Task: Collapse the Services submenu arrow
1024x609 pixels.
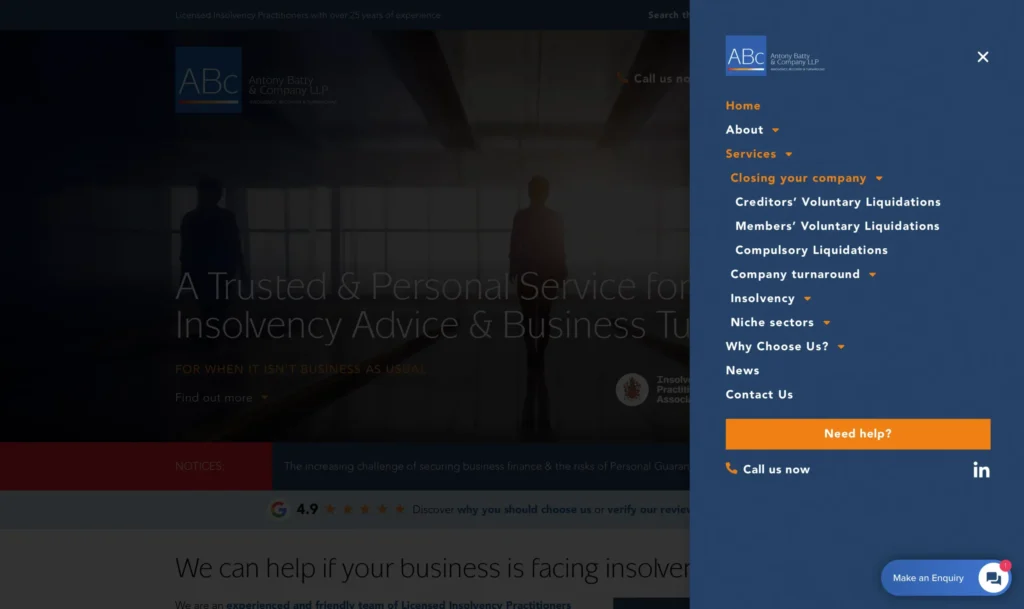Action: (789, 155)
